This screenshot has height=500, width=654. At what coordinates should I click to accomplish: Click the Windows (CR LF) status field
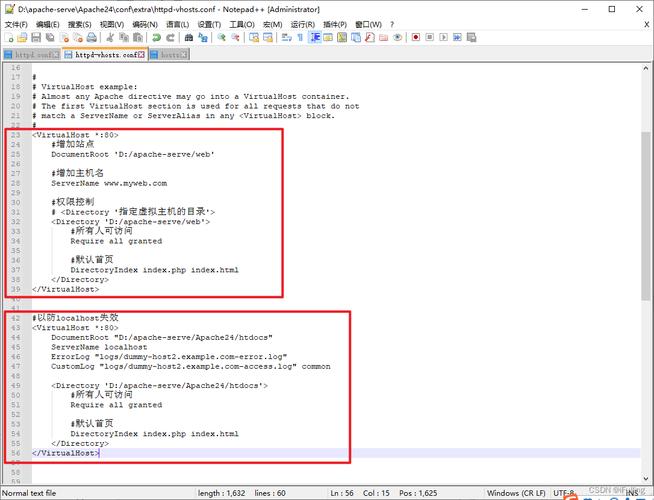pyautogui.click(x=516, y=493)
